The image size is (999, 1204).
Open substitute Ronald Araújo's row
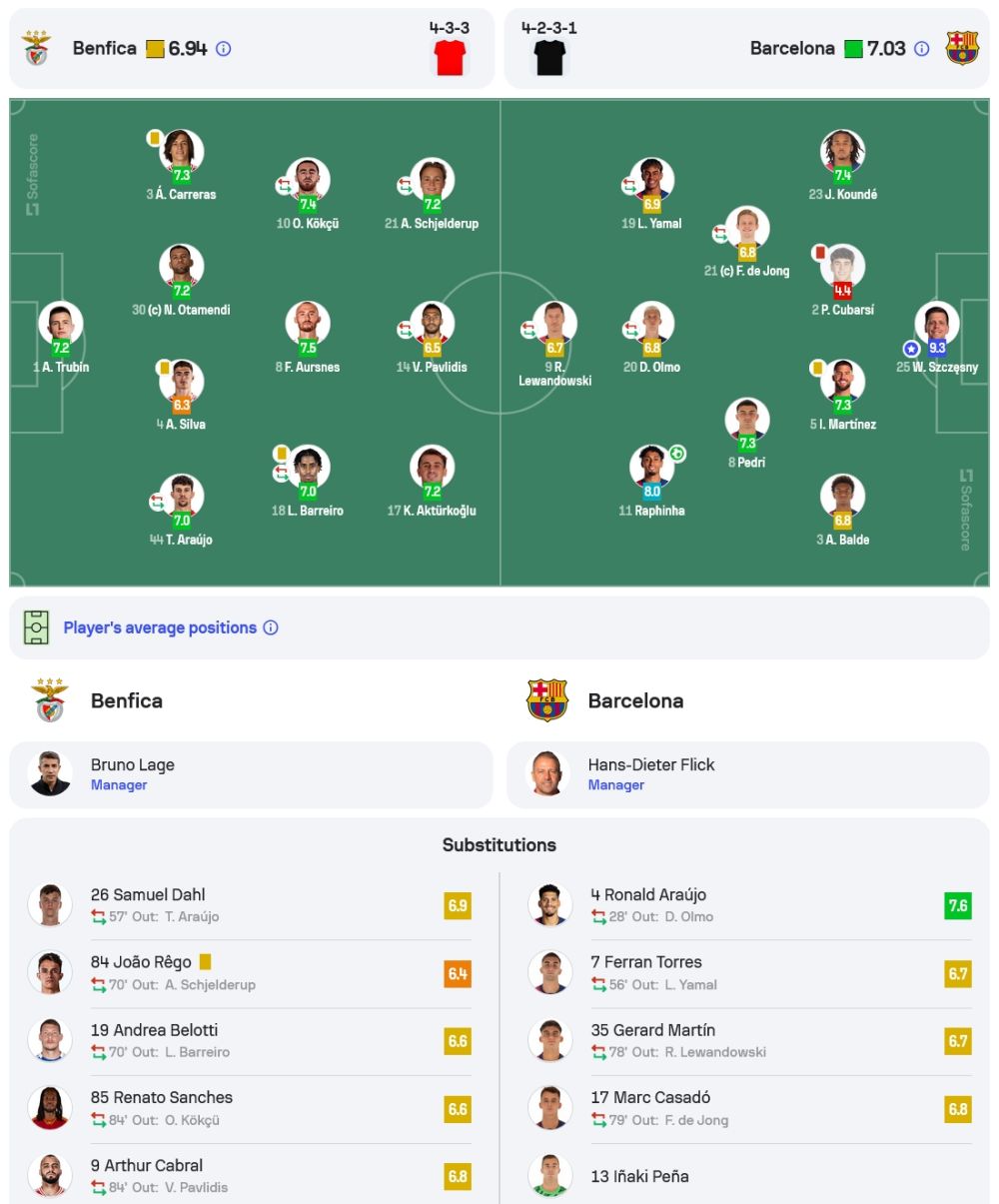click(x=749, y=905)
